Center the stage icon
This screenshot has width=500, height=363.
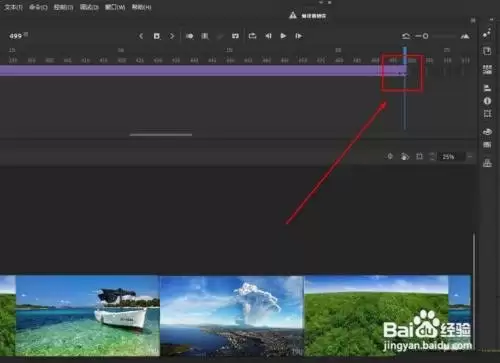(x=390, y=156)
